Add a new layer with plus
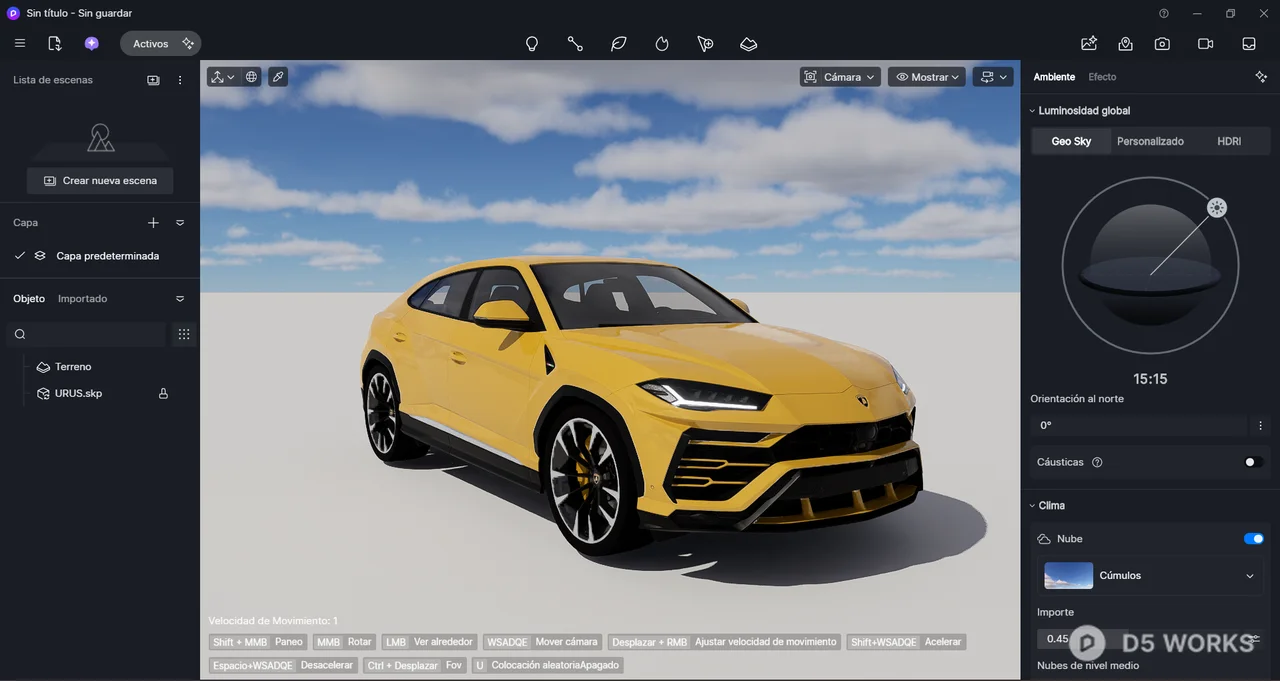Image resolution: width=1280 pixels, height=681 pixels. pos(153,223)
